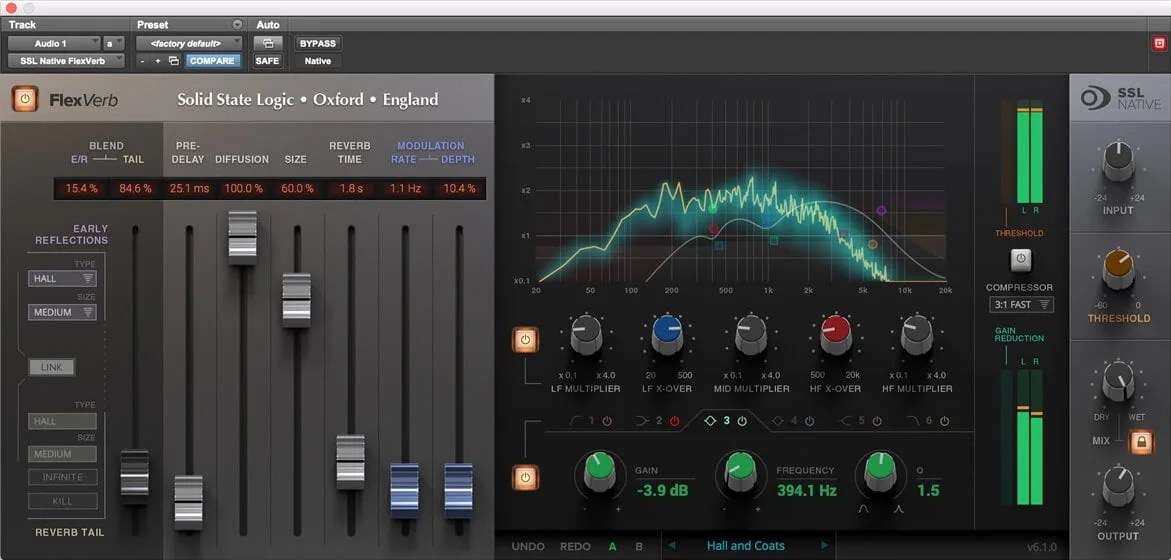Click the BYPASS button
Screen dimensions: 1171x560
[317, 43]
